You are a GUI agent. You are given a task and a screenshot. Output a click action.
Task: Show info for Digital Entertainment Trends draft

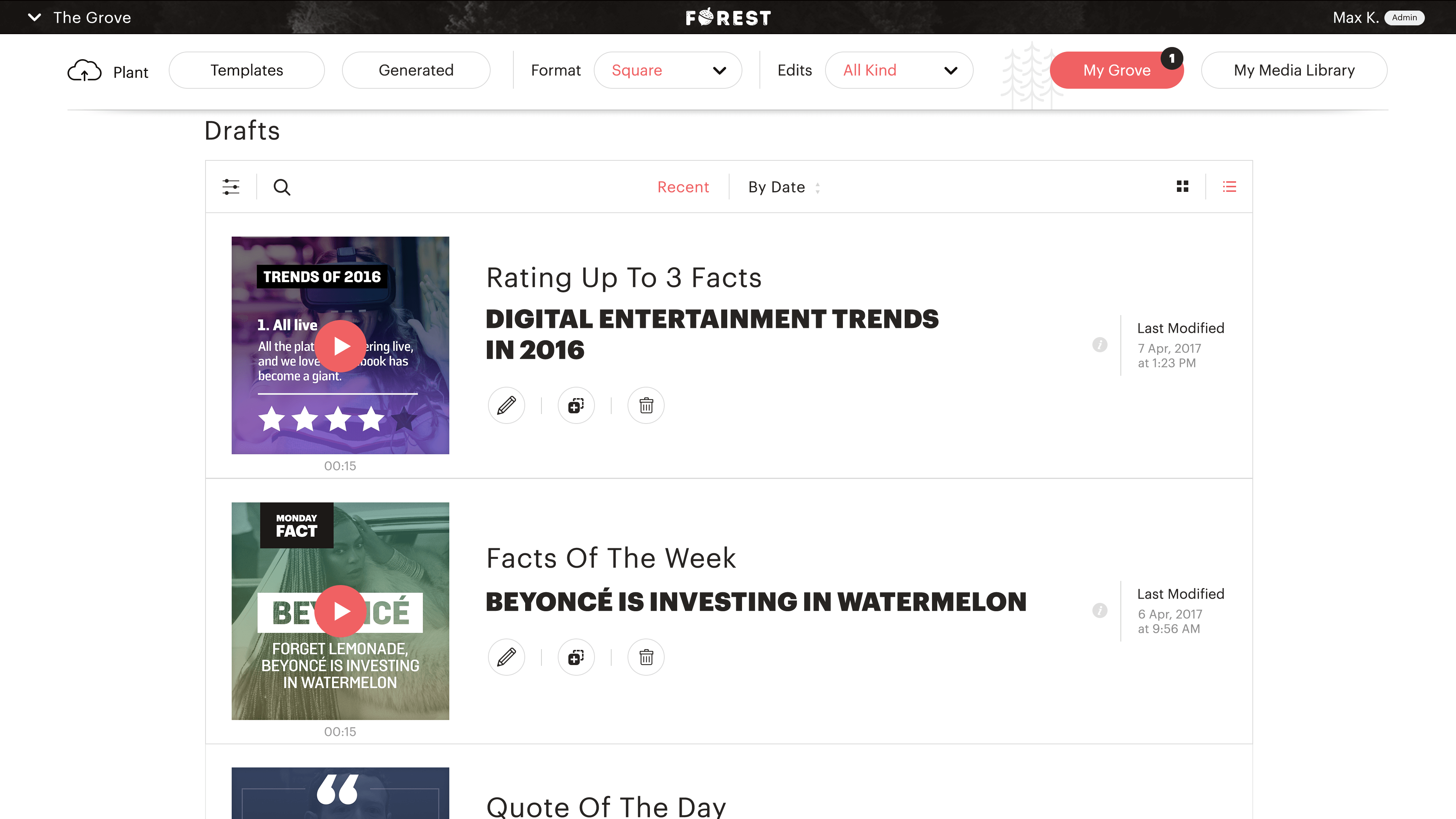[x=1099, y=345]
